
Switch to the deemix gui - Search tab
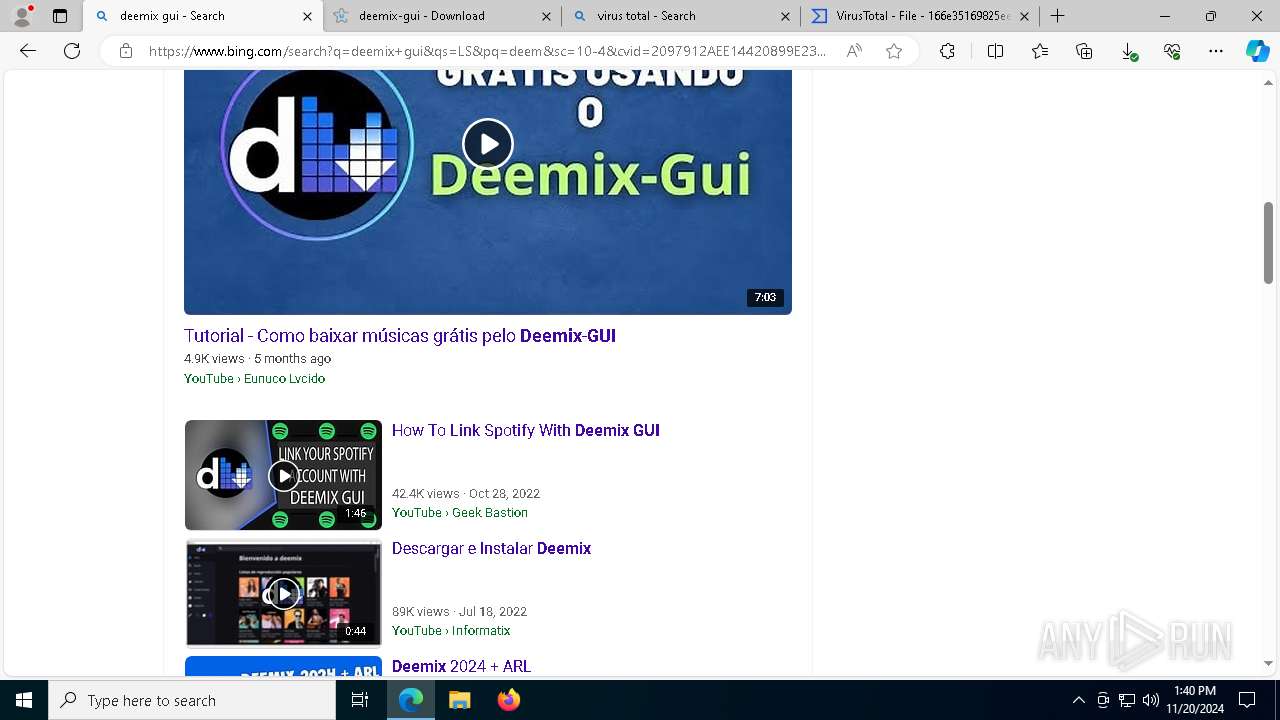(203, 16)
